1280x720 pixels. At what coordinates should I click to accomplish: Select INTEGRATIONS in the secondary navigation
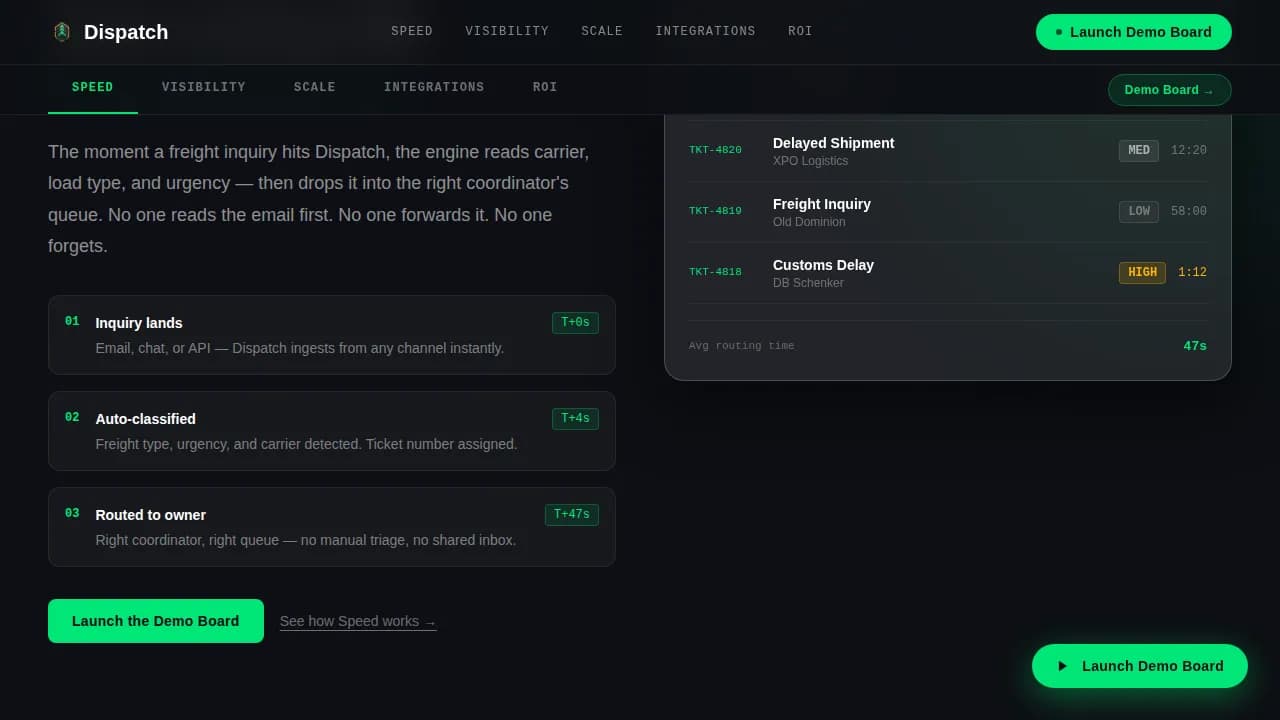coord(434,87)
